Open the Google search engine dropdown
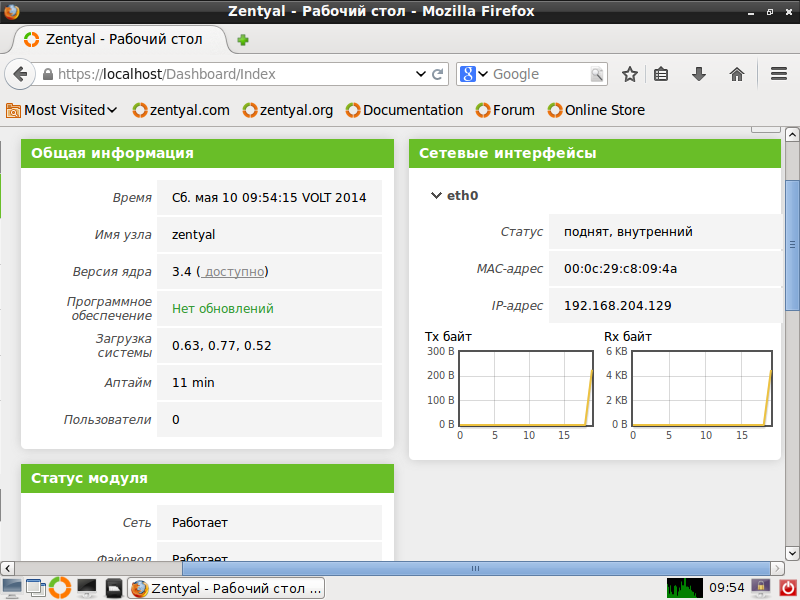Screen dimensions: 800x600 point(474,74)
